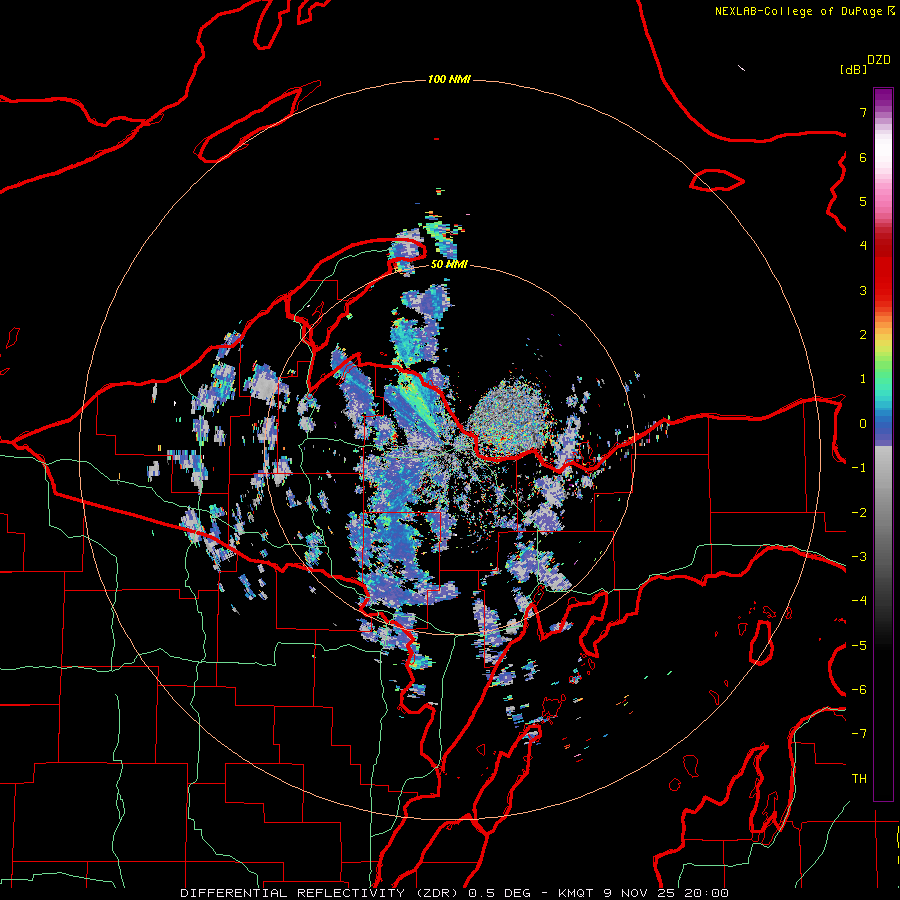900x900 pixels.
Task: Click the -5 value on the color scale
Action: (859, 646)
